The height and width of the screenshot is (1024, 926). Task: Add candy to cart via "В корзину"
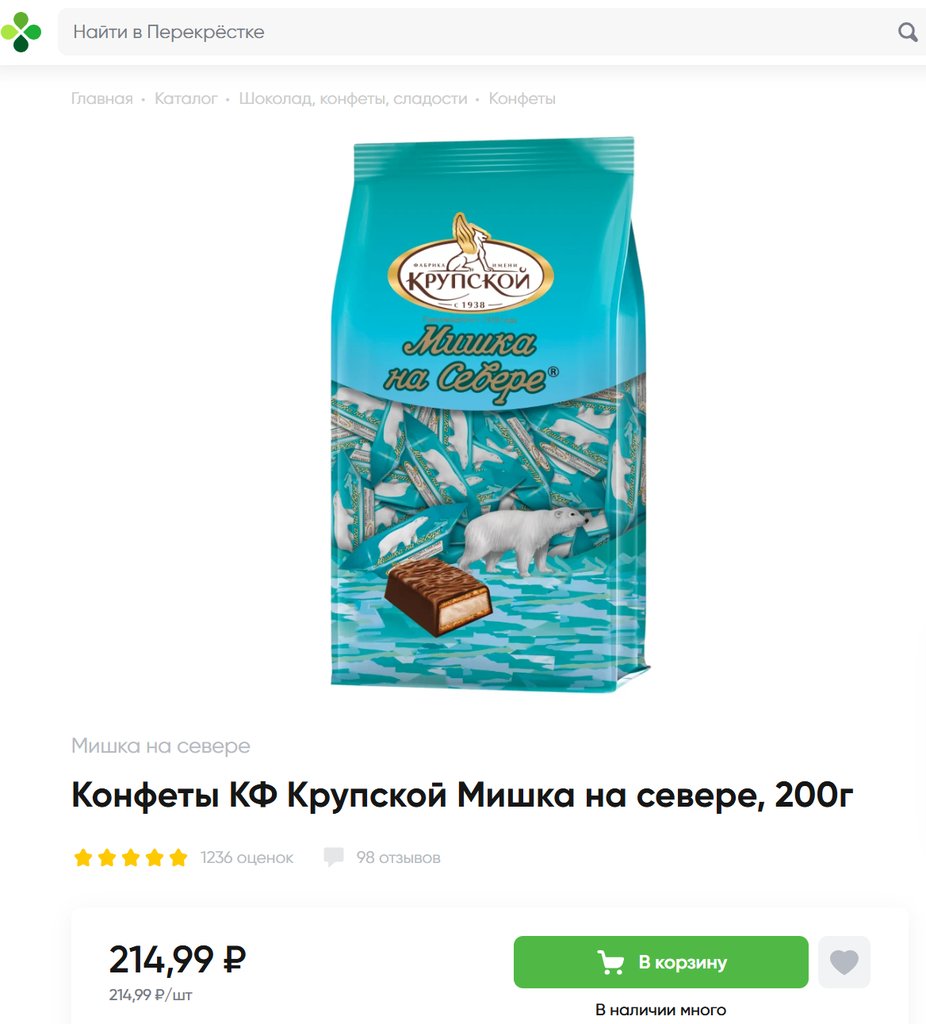pos(661,962)
